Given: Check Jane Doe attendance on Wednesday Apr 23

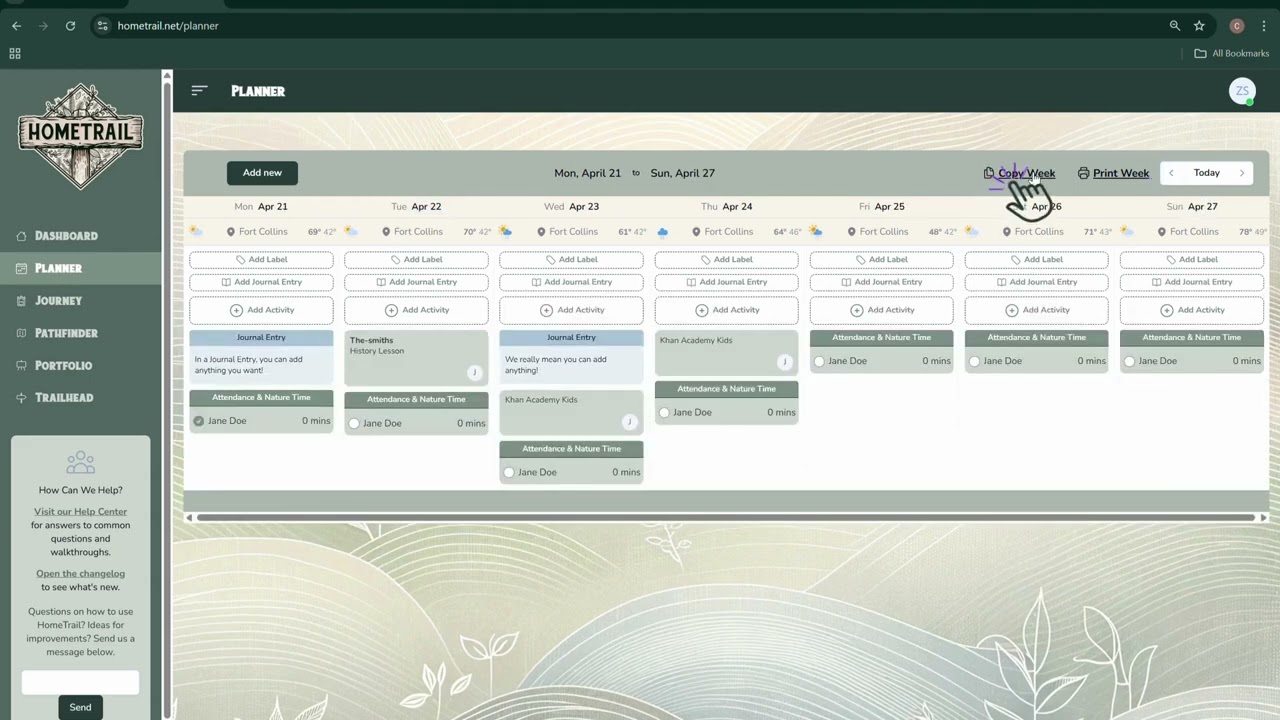Looking at the screenshot, I should click(509, 472).
